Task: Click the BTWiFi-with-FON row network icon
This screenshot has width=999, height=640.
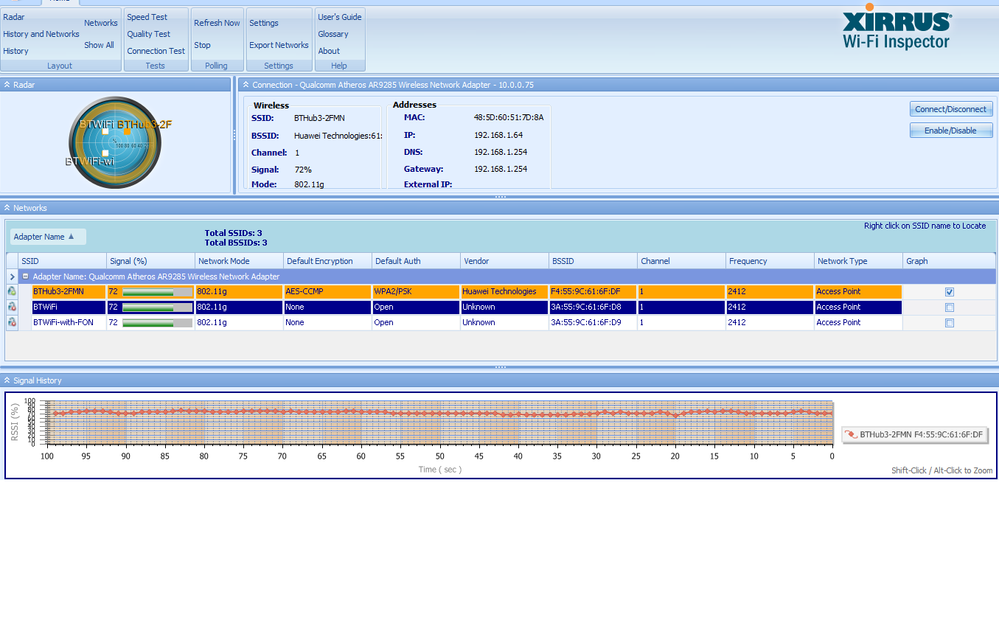Action: point(12,322)
